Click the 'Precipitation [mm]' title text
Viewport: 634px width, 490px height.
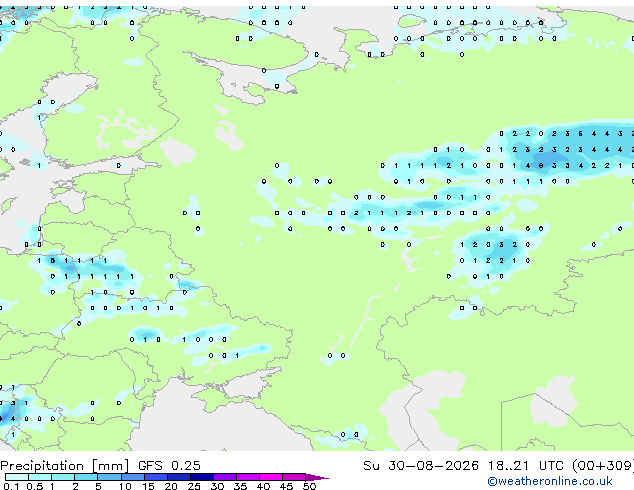tap(65, 466)
